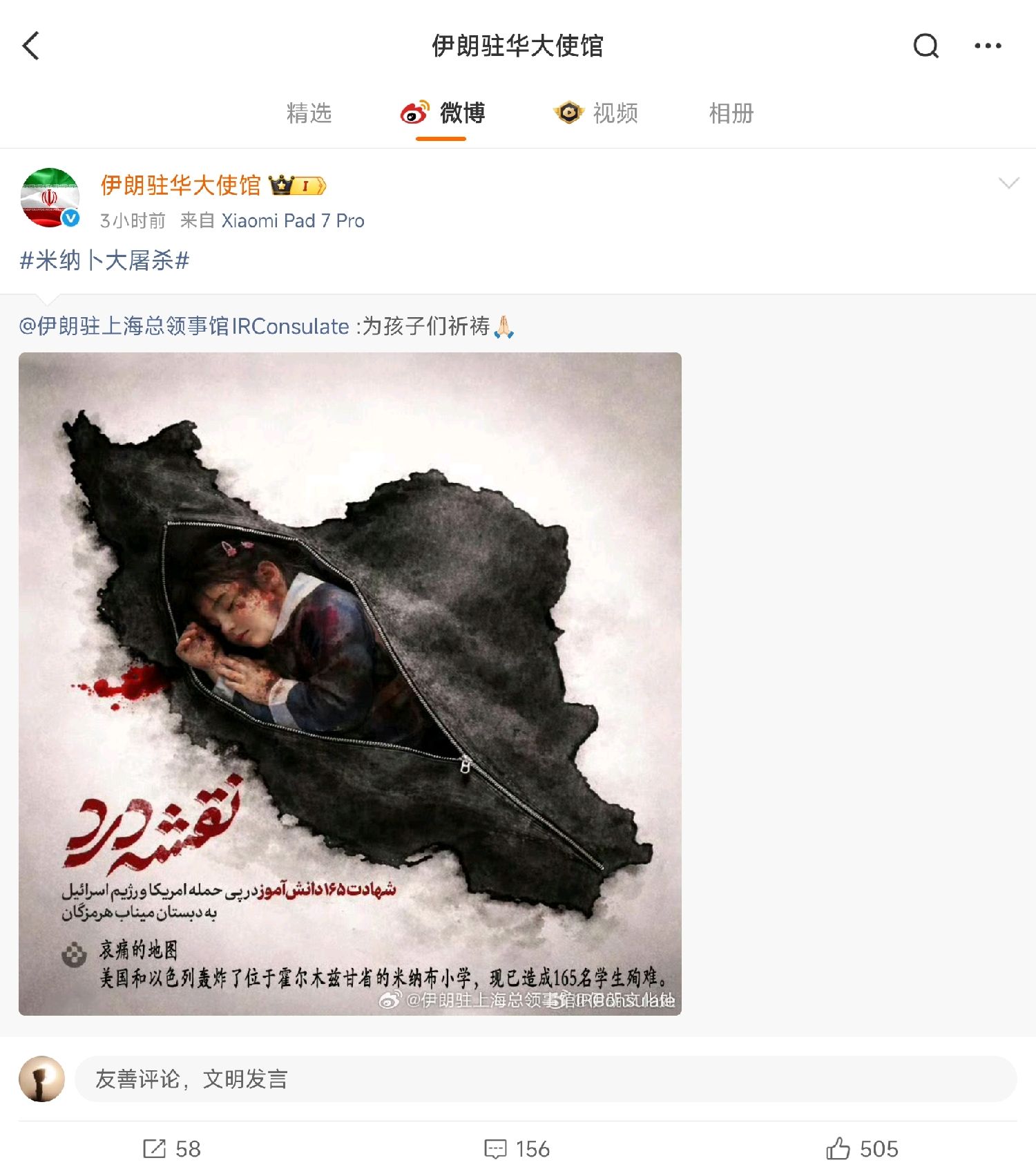Viewport: 1036px width, 1176px height.
Task: Tap the share icon showing 58
Action: click(154, 1148)
